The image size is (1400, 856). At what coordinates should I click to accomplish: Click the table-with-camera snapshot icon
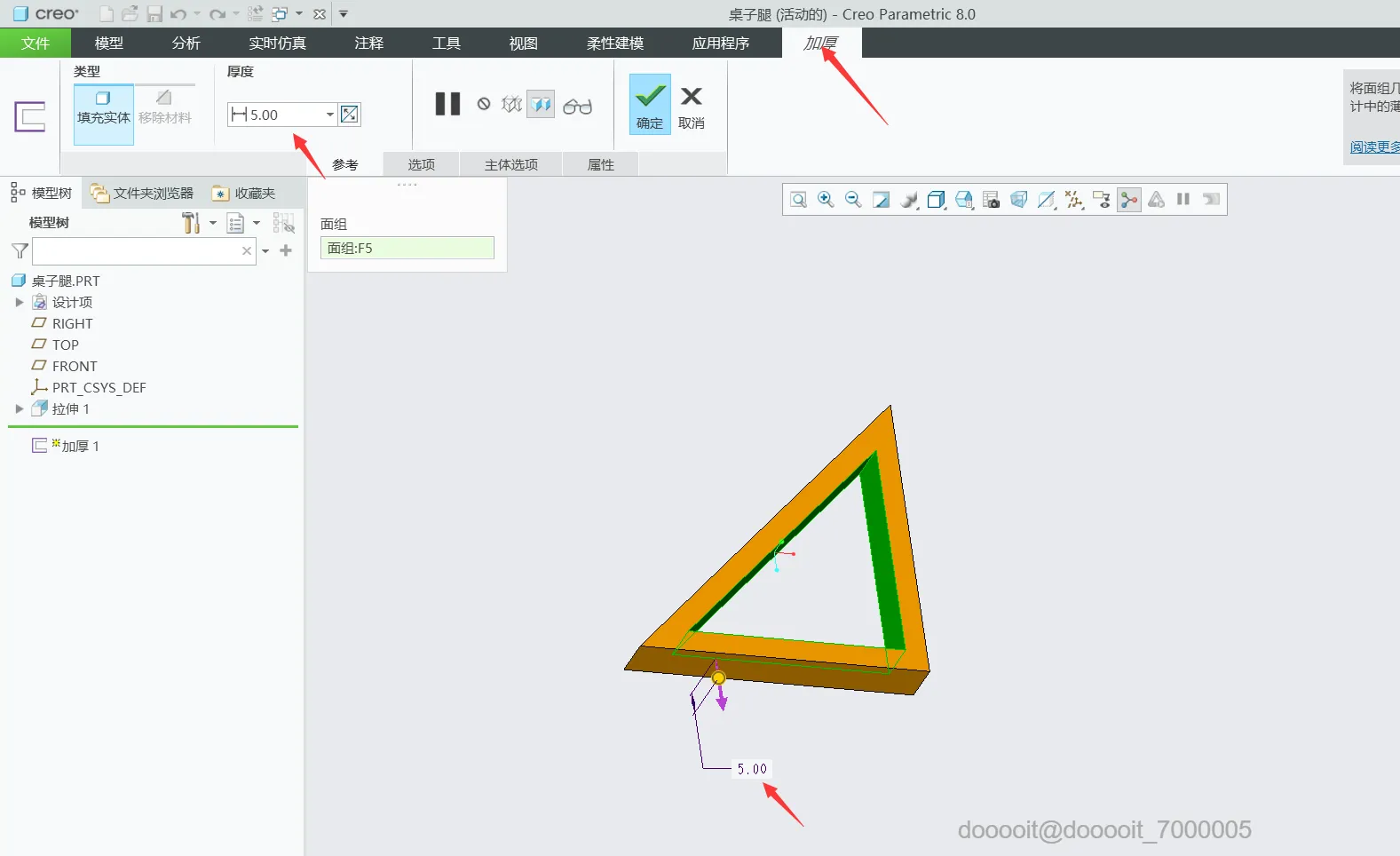coord(992,200)
